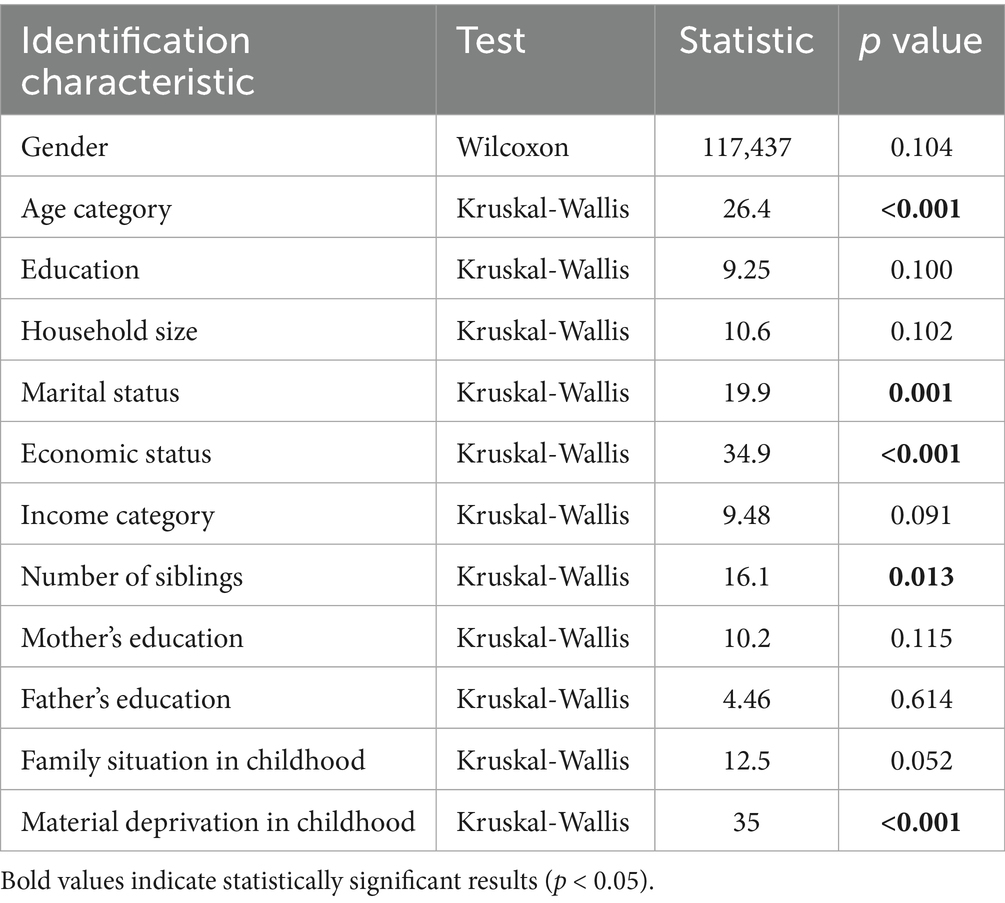Click the Household size cell

pos(109,331)
